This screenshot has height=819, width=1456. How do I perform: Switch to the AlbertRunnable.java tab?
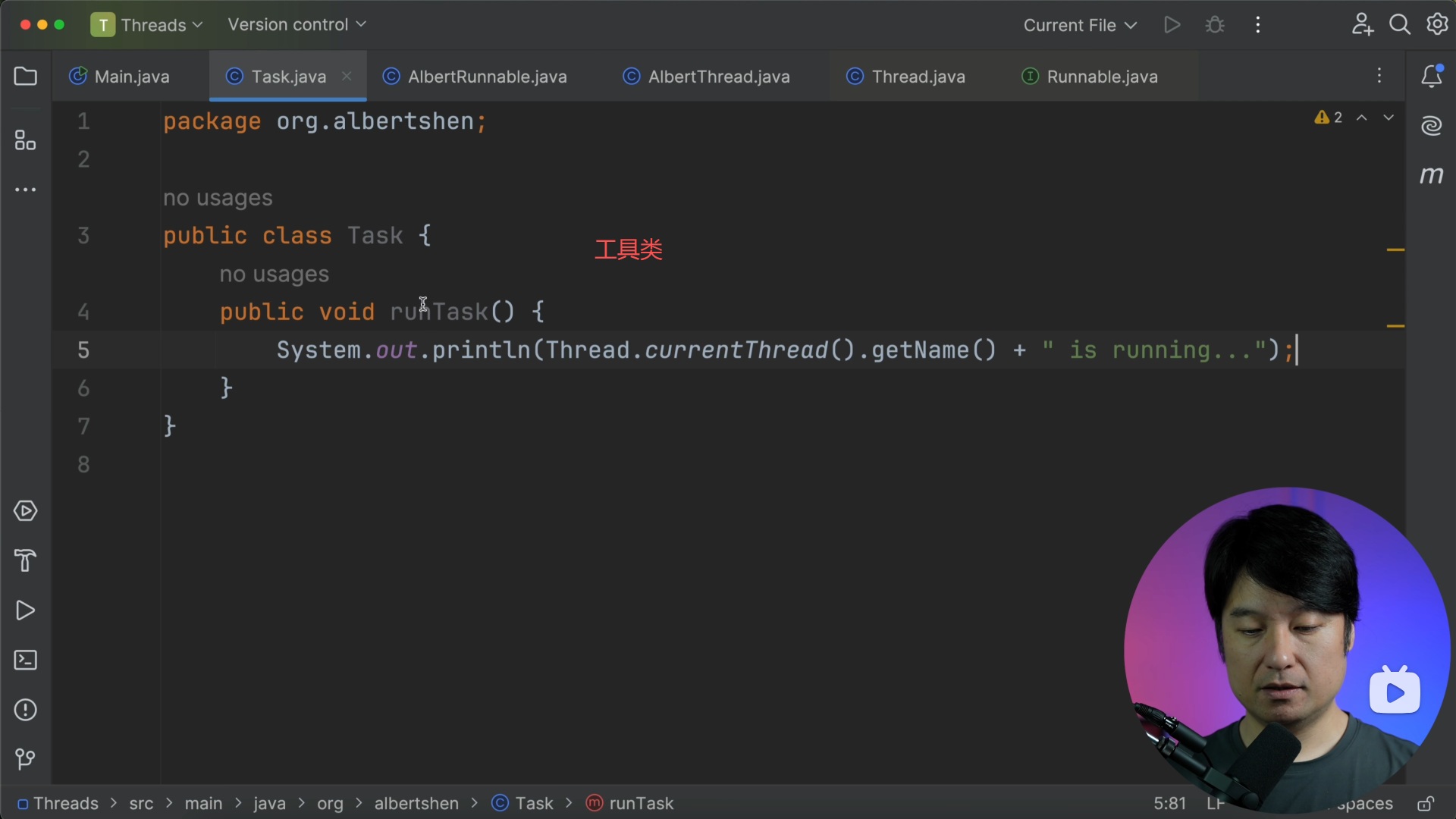point(487,77)
